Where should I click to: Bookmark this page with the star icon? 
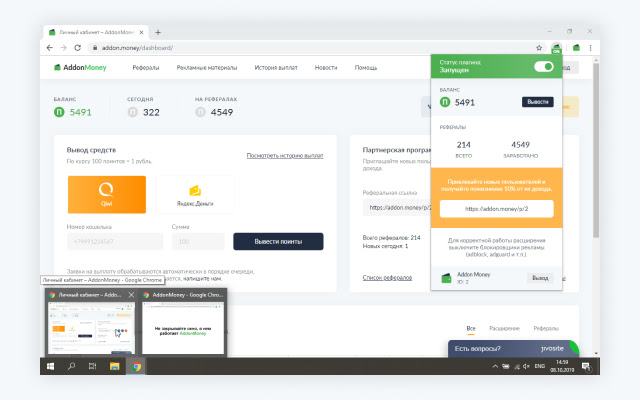[x=536, y=47]
